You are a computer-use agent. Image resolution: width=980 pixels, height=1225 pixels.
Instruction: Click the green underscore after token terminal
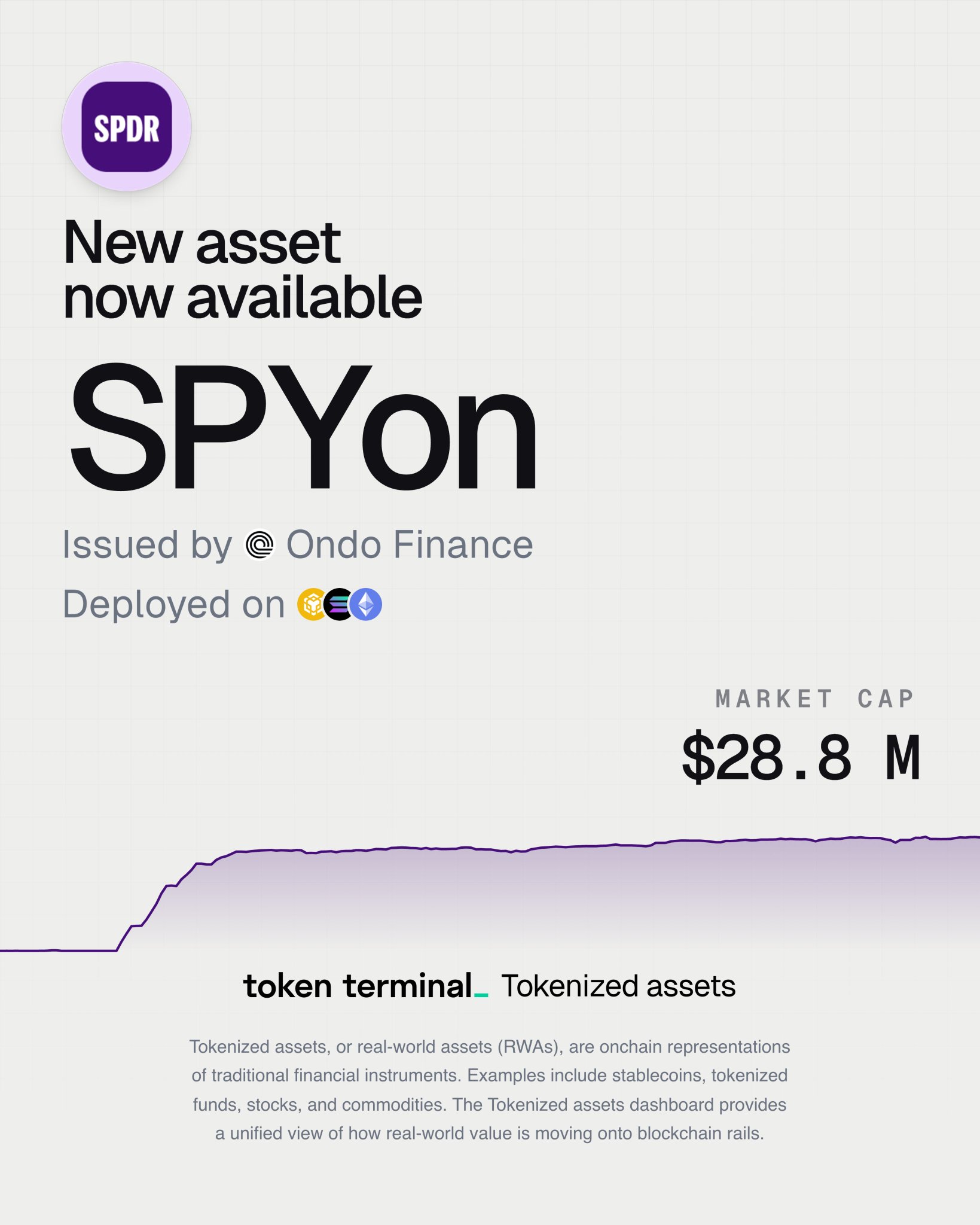[481, 995]
